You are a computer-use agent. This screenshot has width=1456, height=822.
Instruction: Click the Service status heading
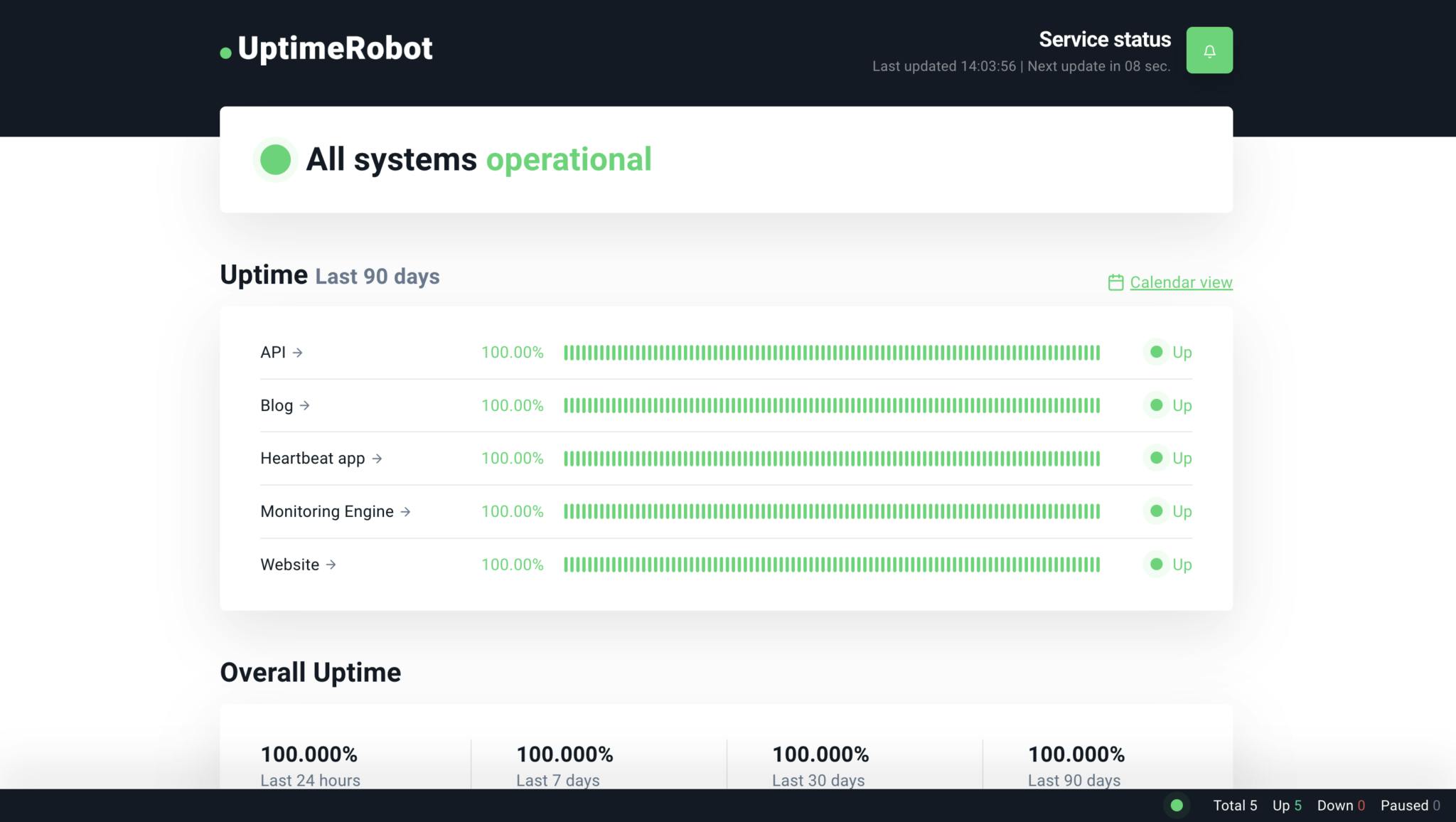[x=1105, y=39]
